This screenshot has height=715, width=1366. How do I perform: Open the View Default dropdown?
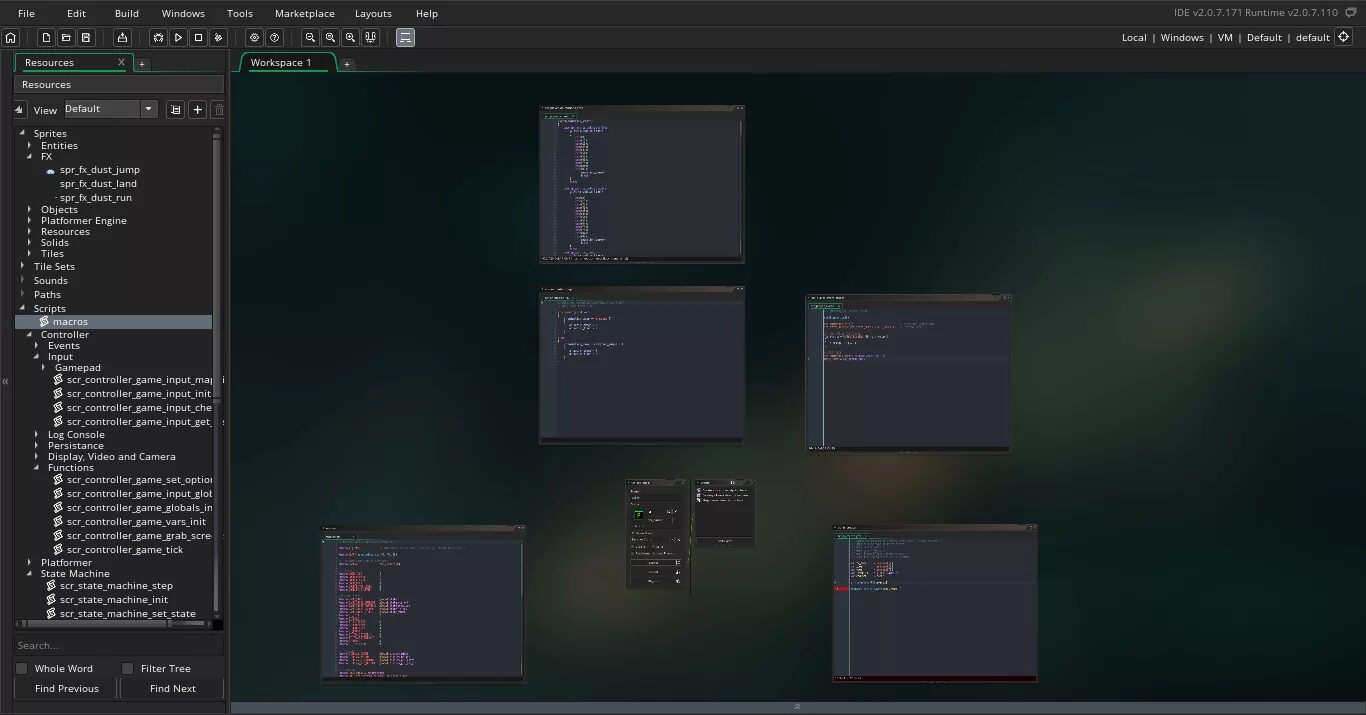pyautogui.click(x=148, y=108)
